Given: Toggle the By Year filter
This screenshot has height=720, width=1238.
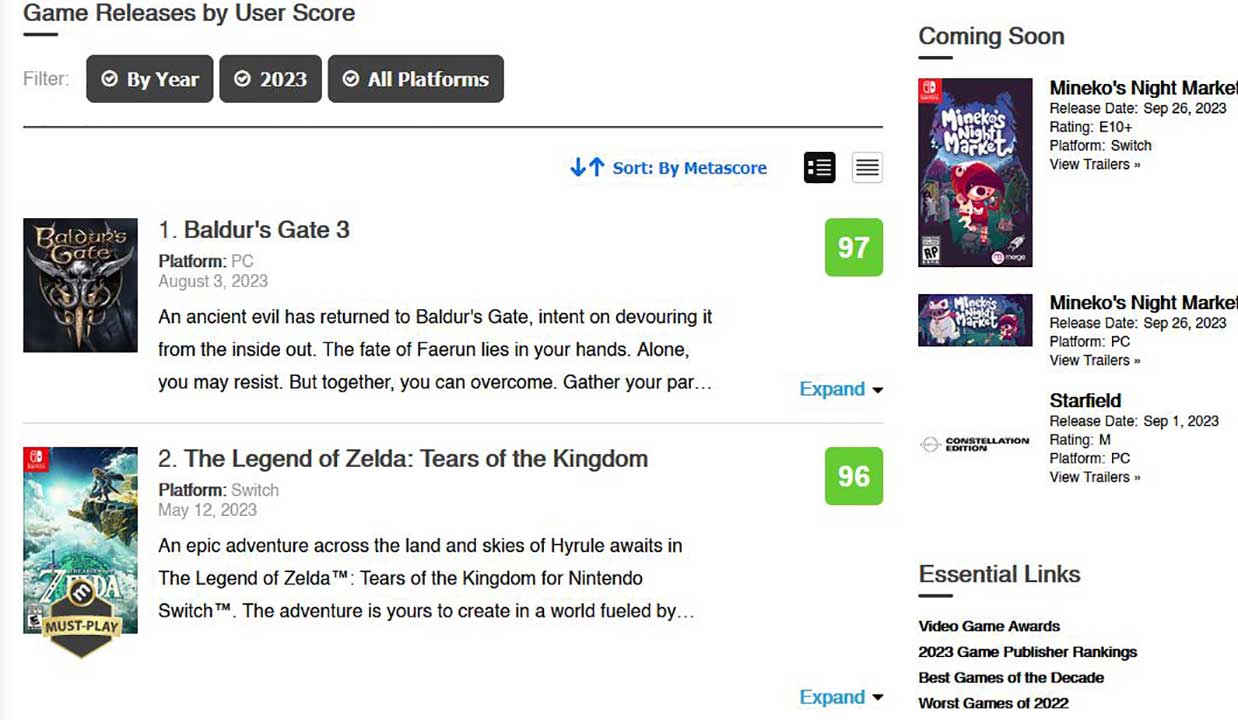Looking at the screenshot, I should 150,79.
